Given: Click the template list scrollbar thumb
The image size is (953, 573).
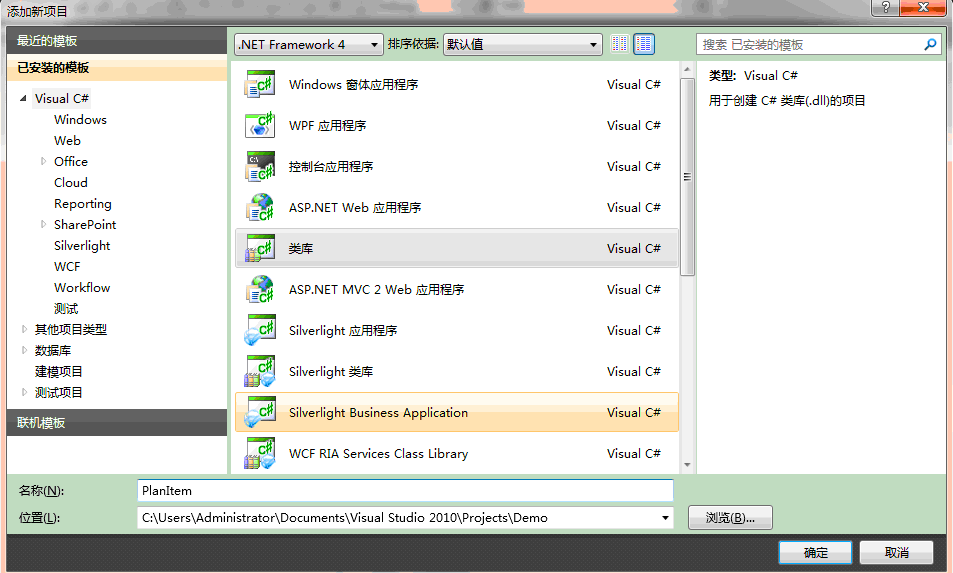Looking at the screenshot, I should (x=687, y=177).
